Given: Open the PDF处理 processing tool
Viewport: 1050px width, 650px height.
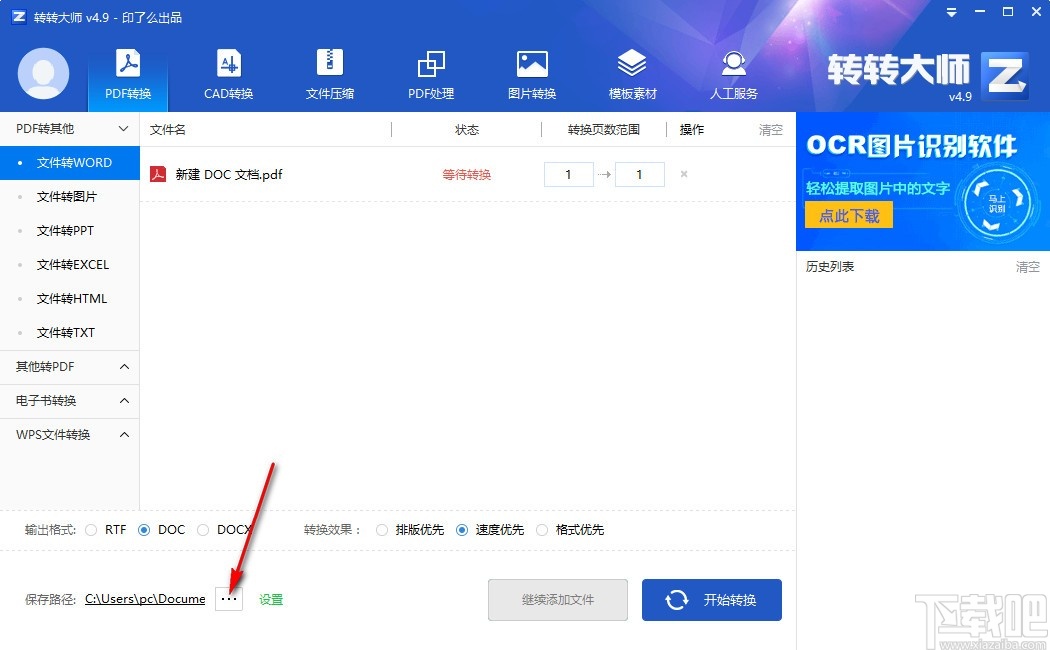Looking at the screenshot, I should (x=430, y=75).
